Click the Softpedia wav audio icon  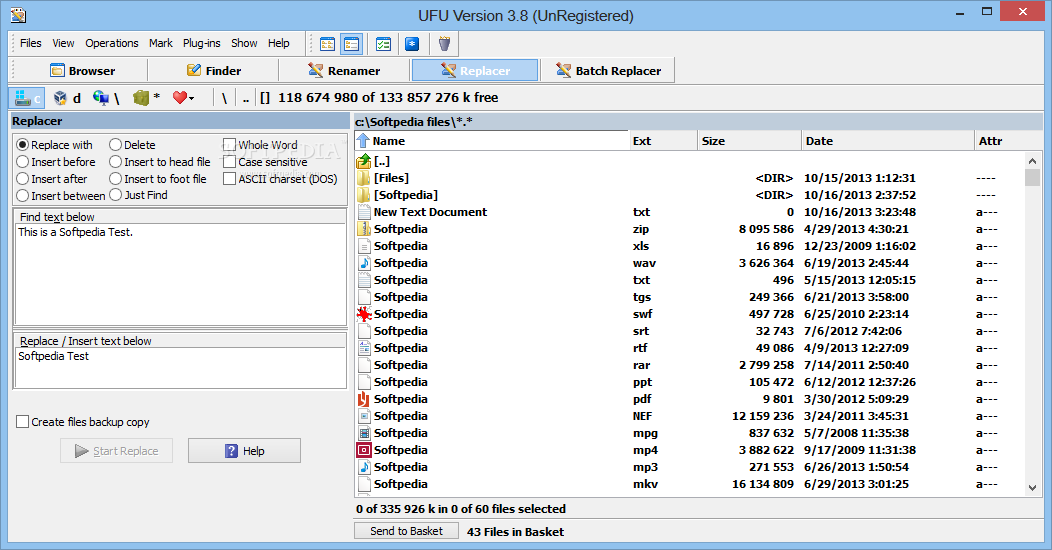364,263
